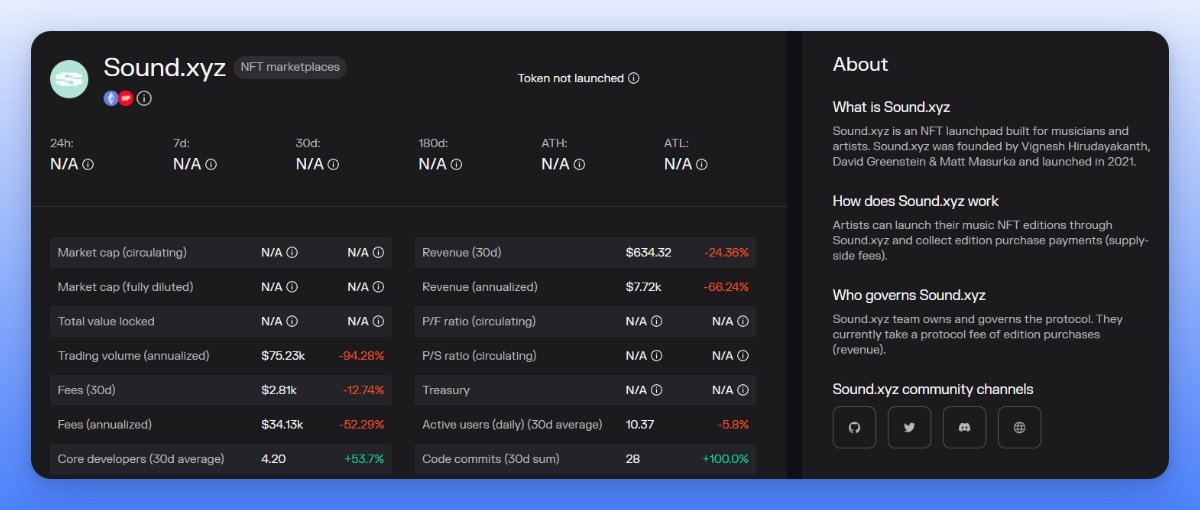Click the Revenue (30d) label

[x=462, y=253]
